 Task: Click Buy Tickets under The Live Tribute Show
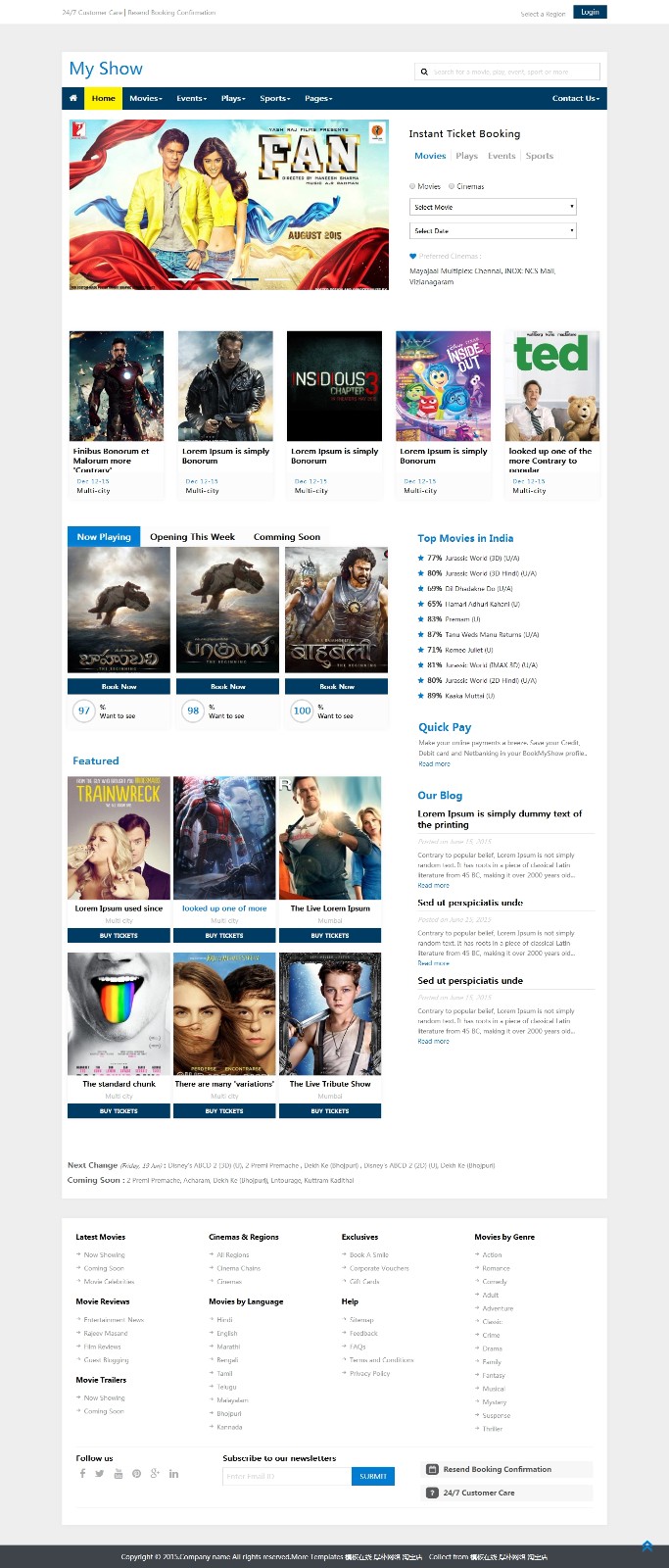(330, 1111)
